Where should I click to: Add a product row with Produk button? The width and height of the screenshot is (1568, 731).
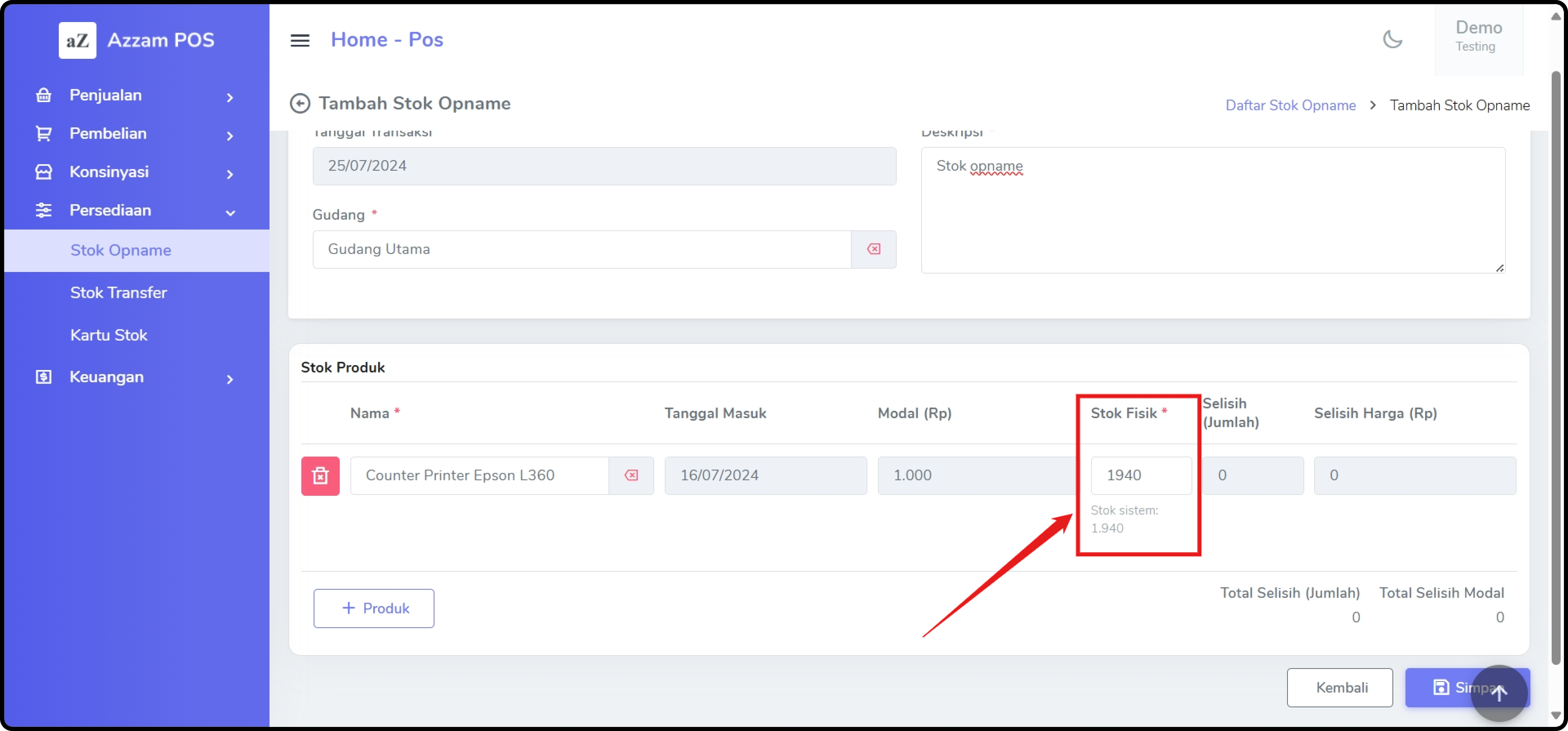point(374,608)
